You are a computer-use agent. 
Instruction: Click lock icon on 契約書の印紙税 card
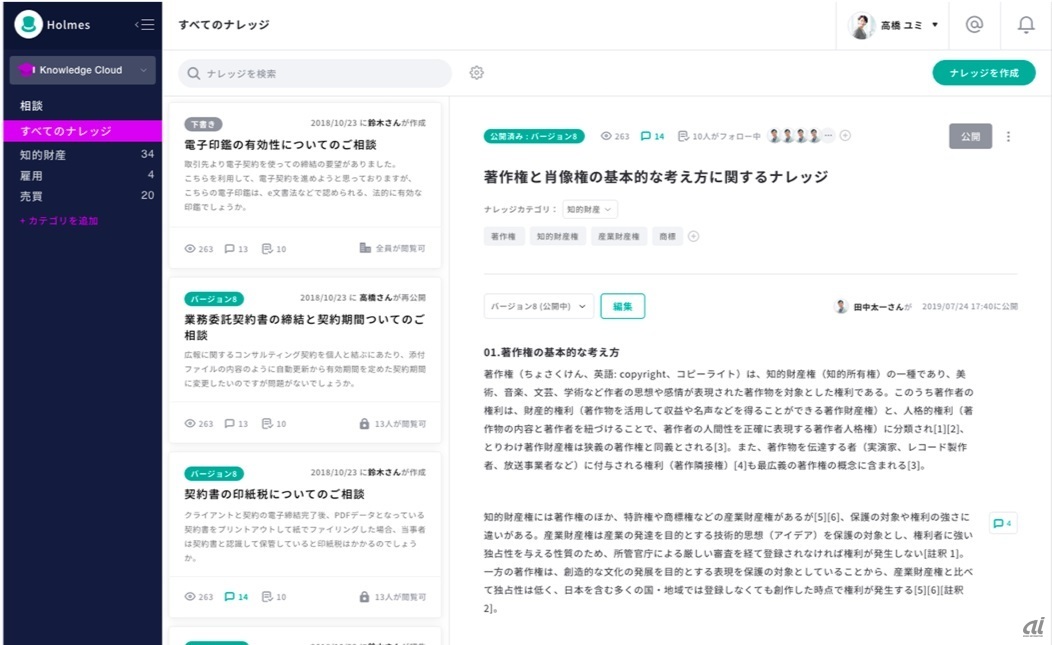coord(364,597)
